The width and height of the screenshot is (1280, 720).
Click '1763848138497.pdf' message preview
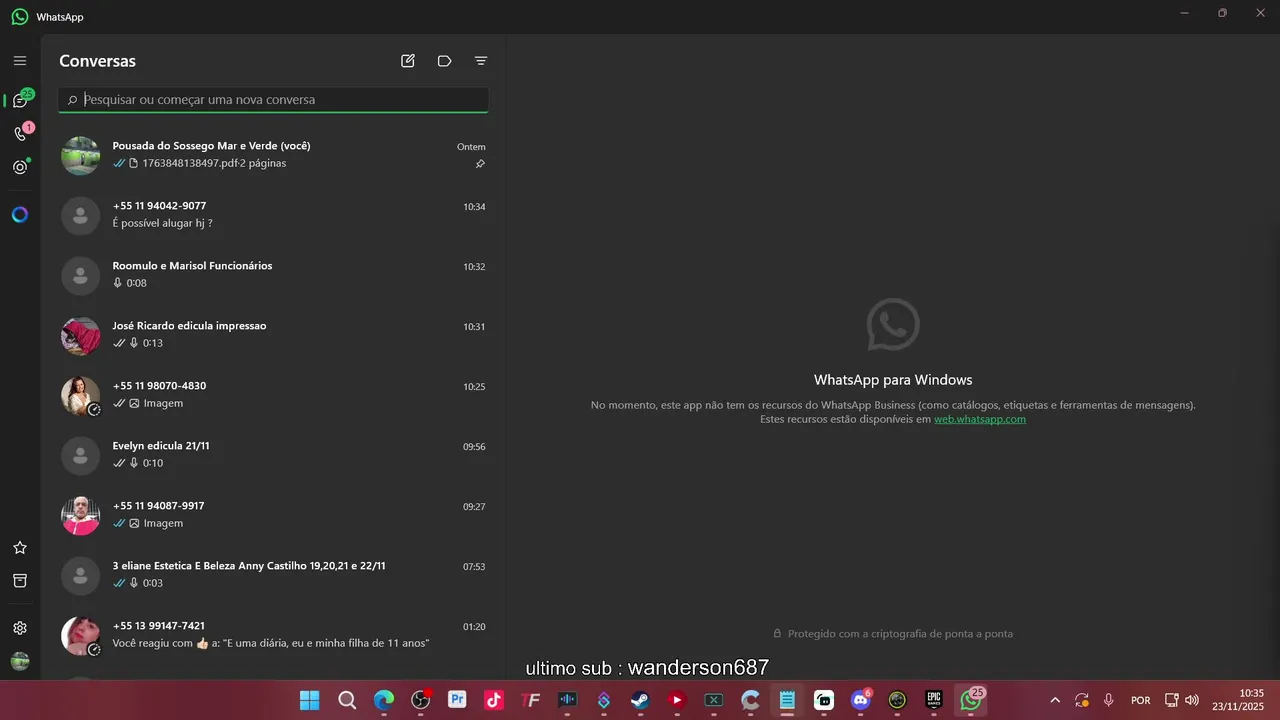point(214,163)
